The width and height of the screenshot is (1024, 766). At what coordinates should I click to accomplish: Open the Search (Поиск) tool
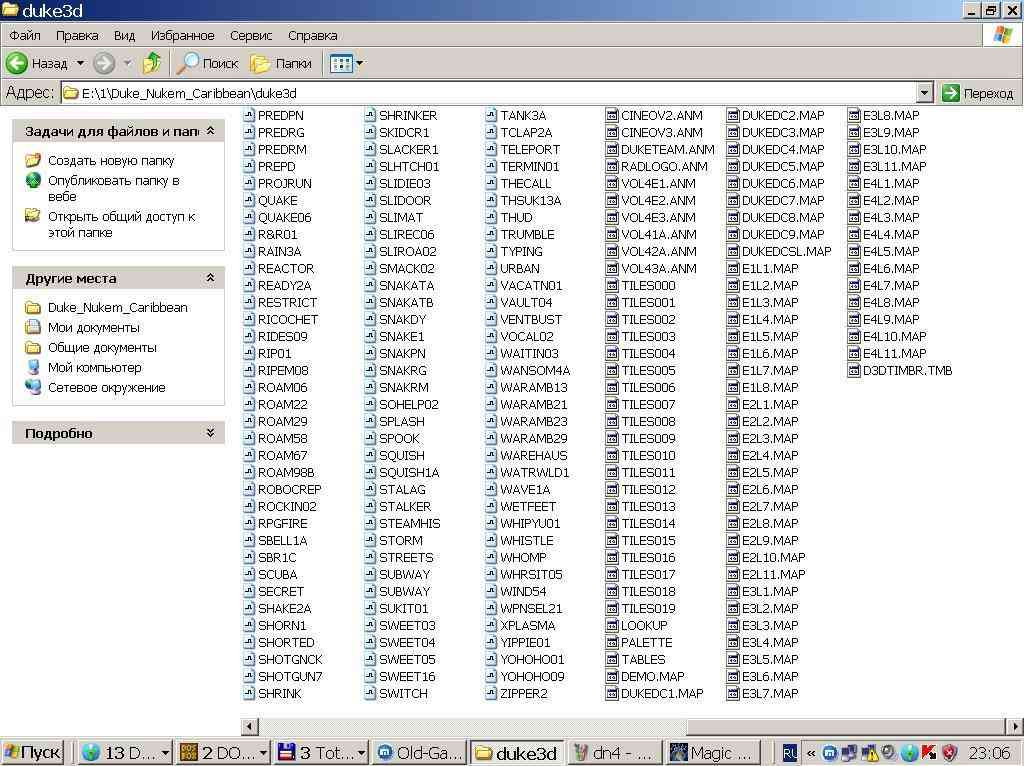(x=208, y=63)
